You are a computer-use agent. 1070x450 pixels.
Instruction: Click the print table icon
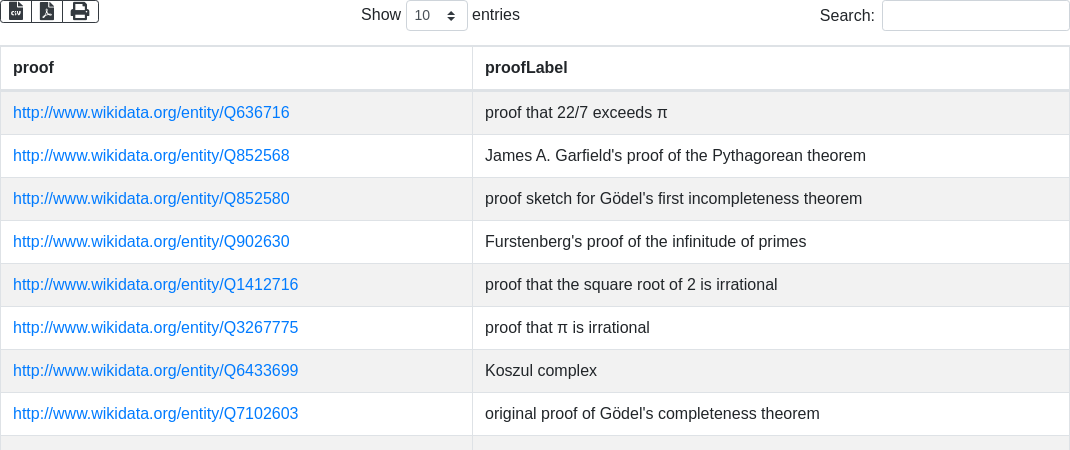click(80, 11)
